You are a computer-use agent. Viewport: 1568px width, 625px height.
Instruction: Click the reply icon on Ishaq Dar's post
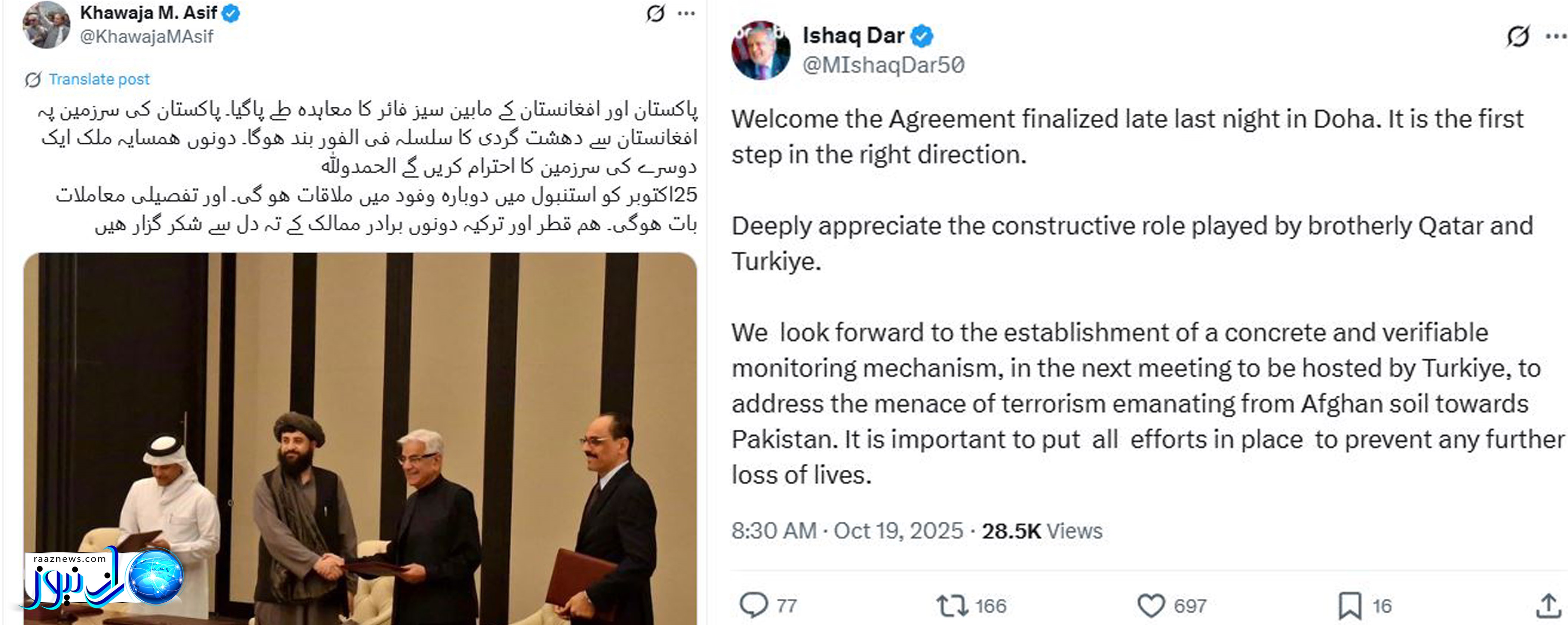tap(754, 605)
